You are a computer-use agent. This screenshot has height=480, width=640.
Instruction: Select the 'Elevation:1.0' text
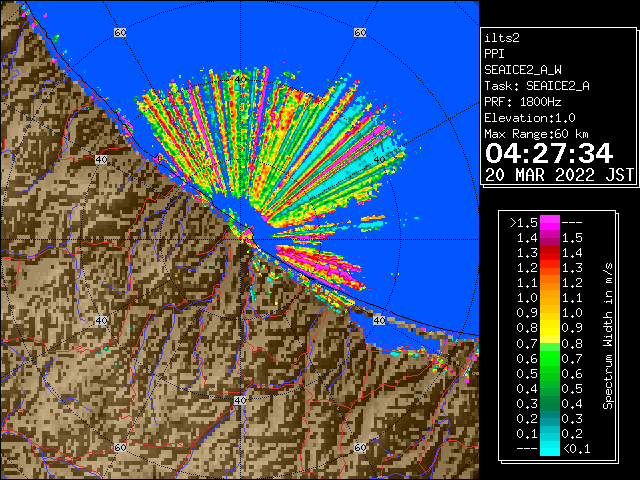click(x=530, y=118)
